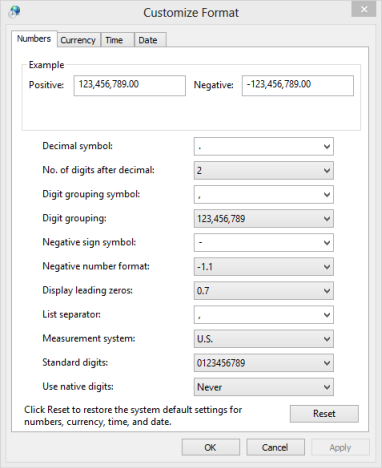Expand No. of digits after decimal dropdown
The width and height of the screenshot is (382, 468).
pos(264,170)
